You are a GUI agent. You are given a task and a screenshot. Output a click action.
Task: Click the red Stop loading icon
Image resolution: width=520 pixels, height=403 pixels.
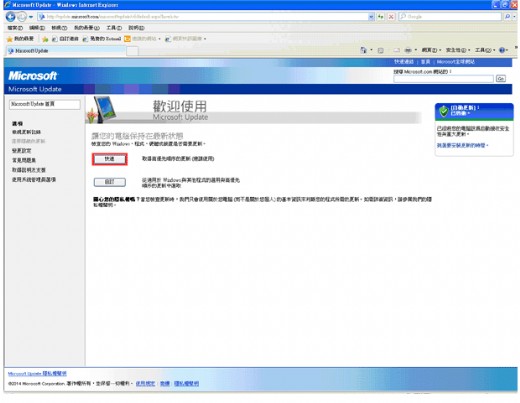click(x=391, y=16)
